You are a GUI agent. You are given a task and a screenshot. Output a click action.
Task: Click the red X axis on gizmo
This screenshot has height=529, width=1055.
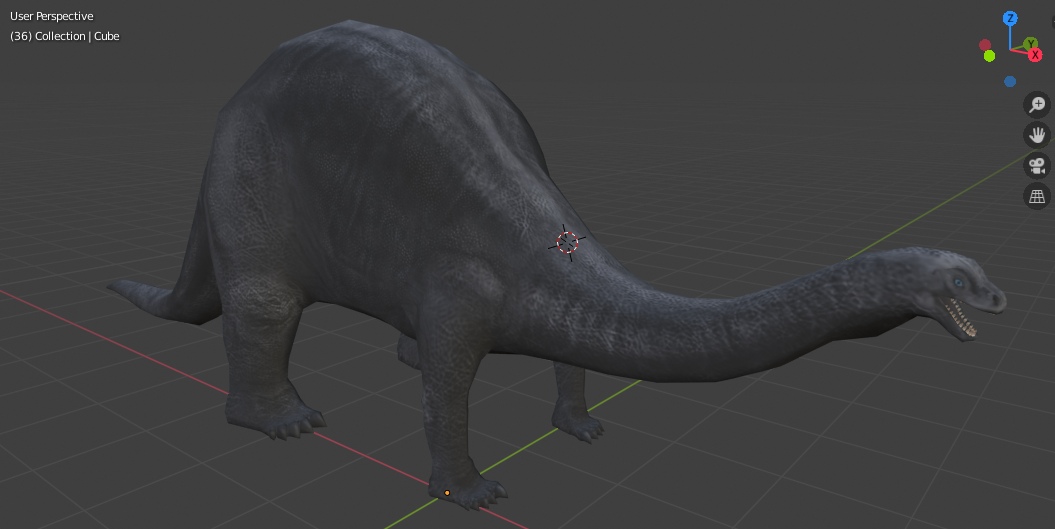[x=1035, y=55]
